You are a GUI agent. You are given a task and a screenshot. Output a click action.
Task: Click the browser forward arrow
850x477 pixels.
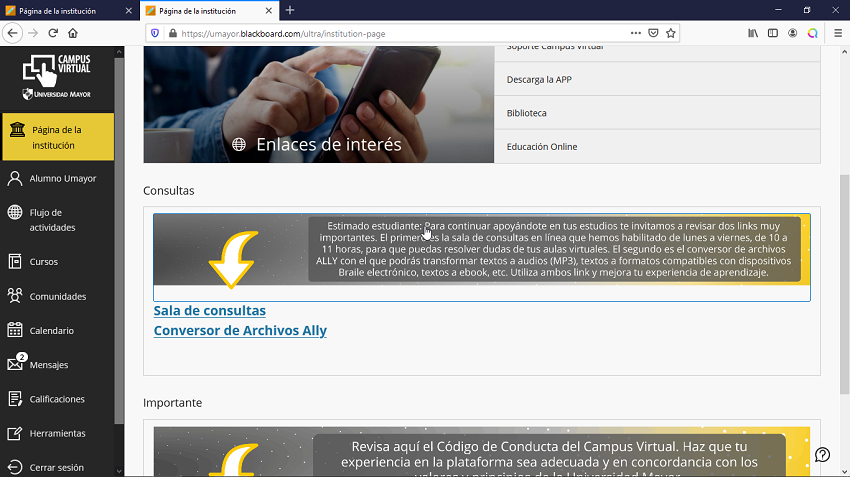[33, 33]
